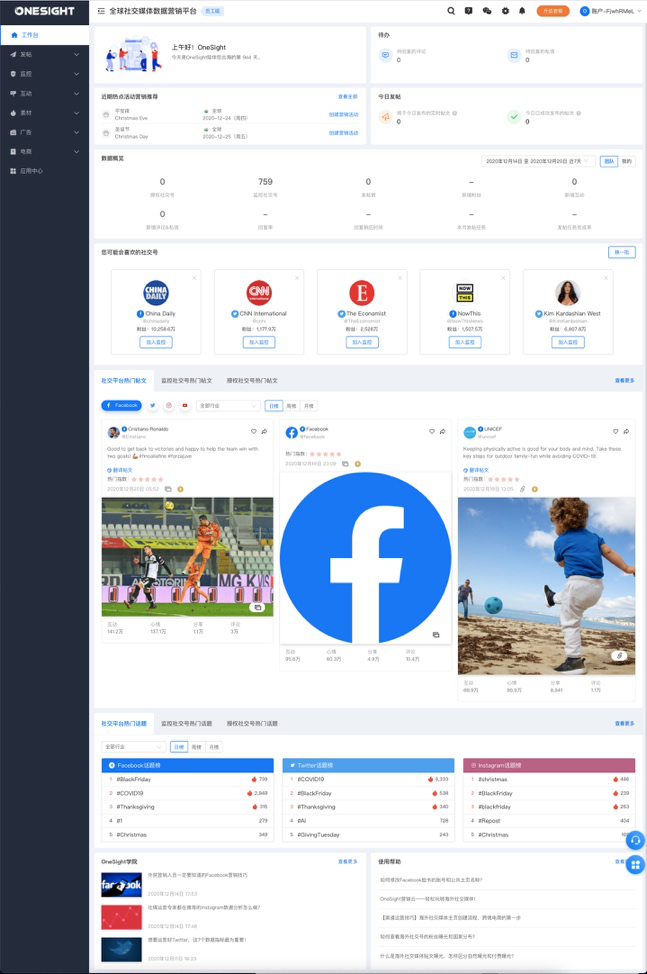Switch to 授权社交号热门帖文 tab
Viewport: 647px width, 974px height.
click(252, 381)
